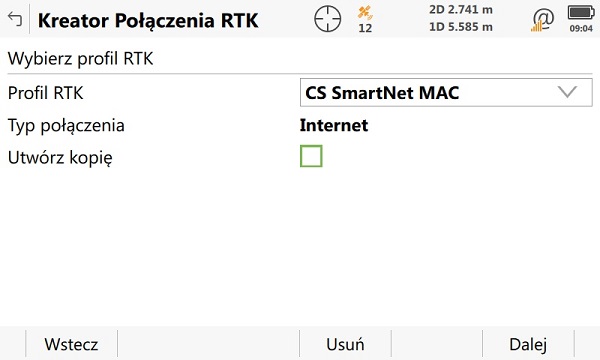Screen dimensions: 600x360
Task: Click the back arrow icon beside the title
Action: coord(15,19)
